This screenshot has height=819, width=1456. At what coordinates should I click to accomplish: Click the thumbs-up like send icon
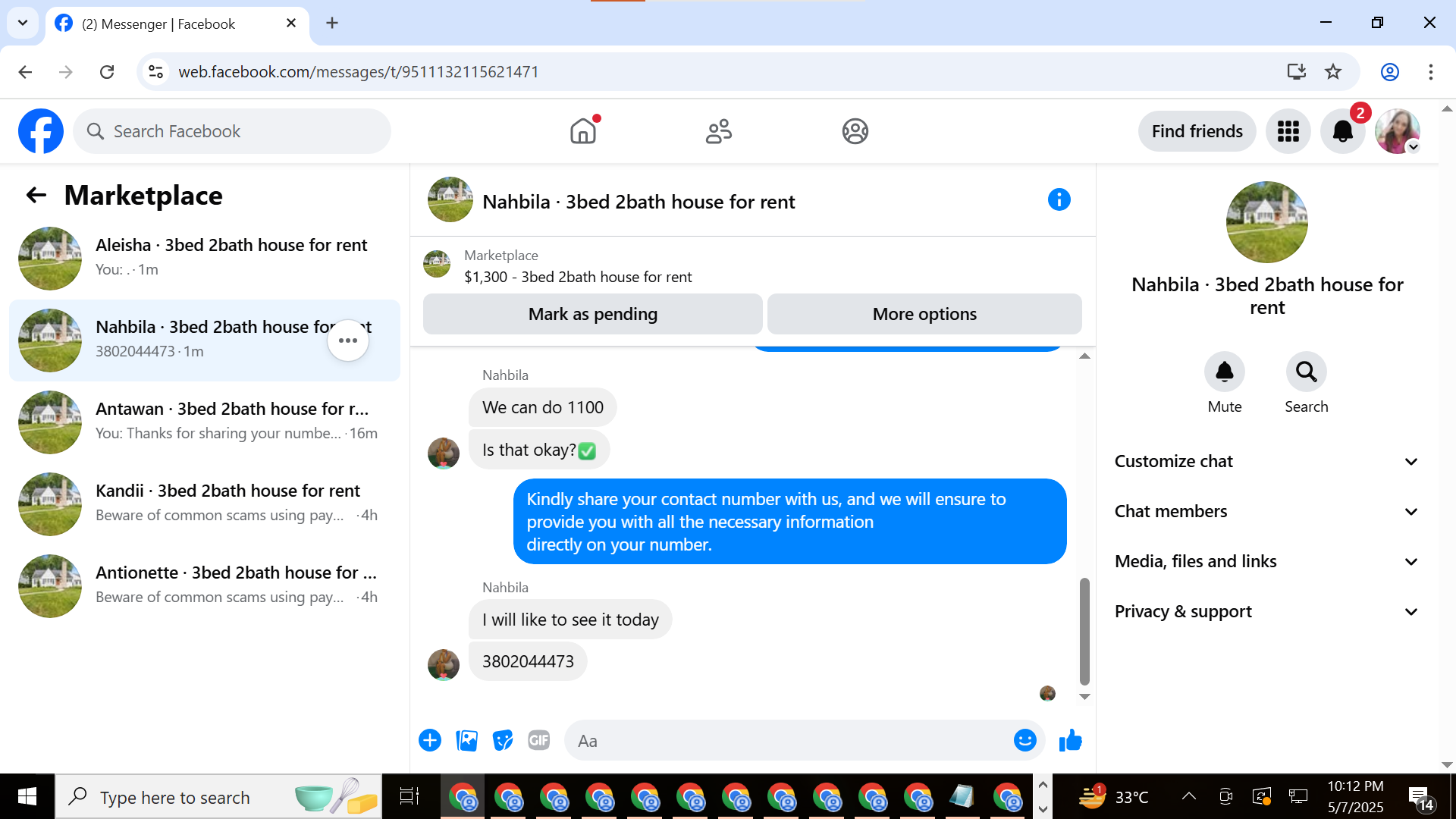point(1070,740)
